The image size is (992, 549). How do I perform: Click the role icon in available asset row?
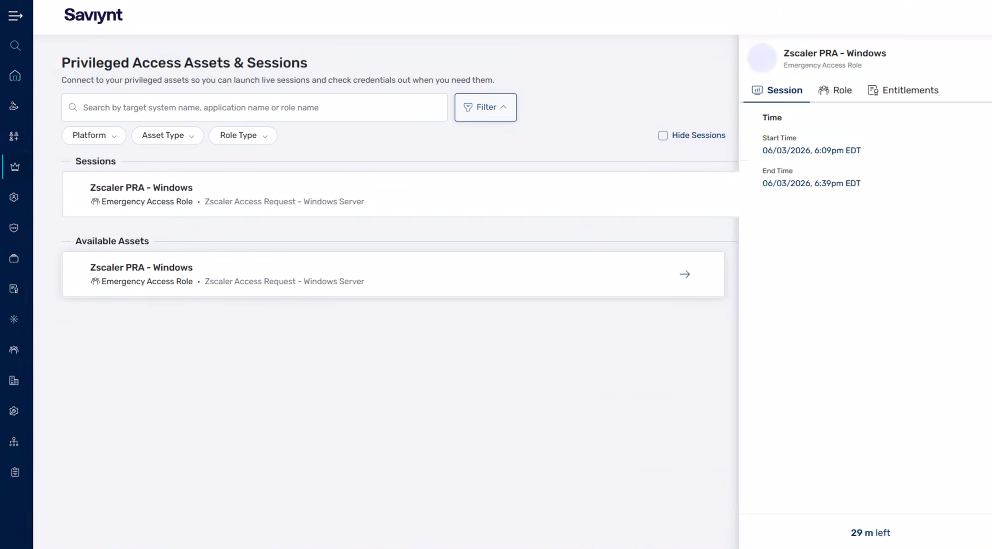95,281
